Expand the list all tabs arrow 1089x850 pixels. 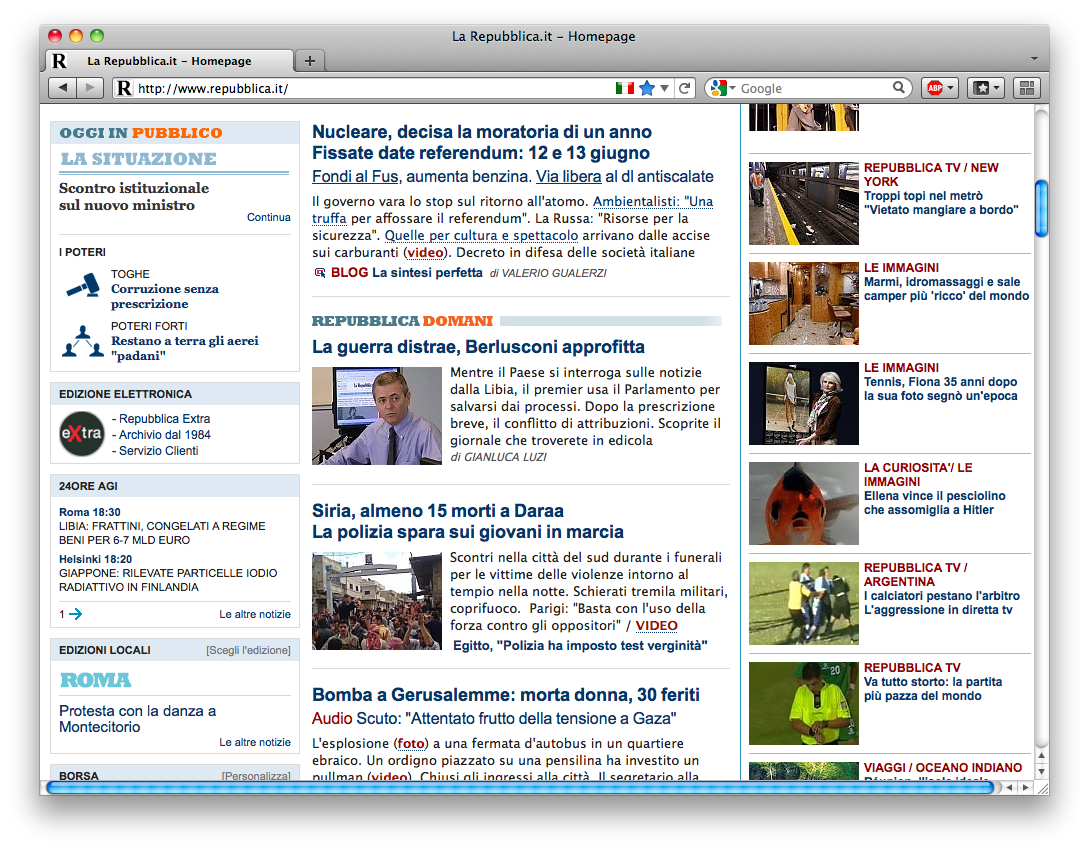(x=1034, y=60)
